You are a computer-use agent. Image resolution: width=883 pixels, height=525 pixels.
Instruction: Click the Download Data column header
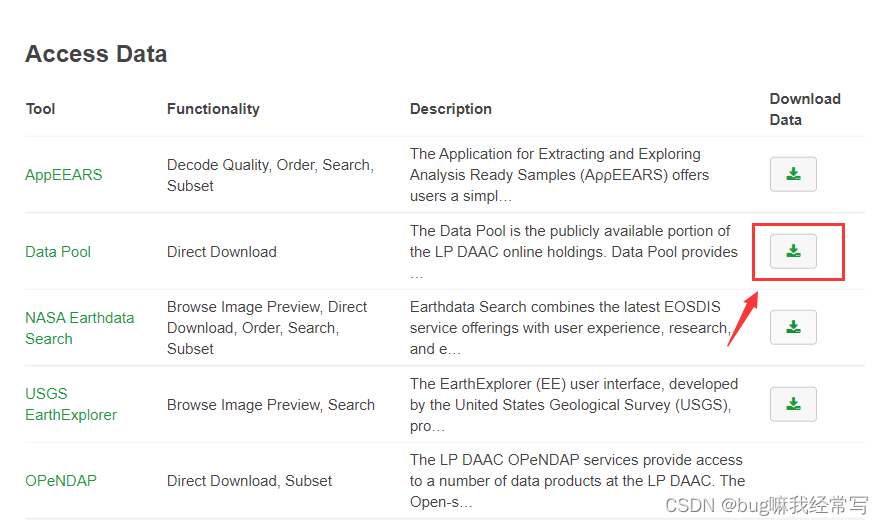(x=805, y=109)
